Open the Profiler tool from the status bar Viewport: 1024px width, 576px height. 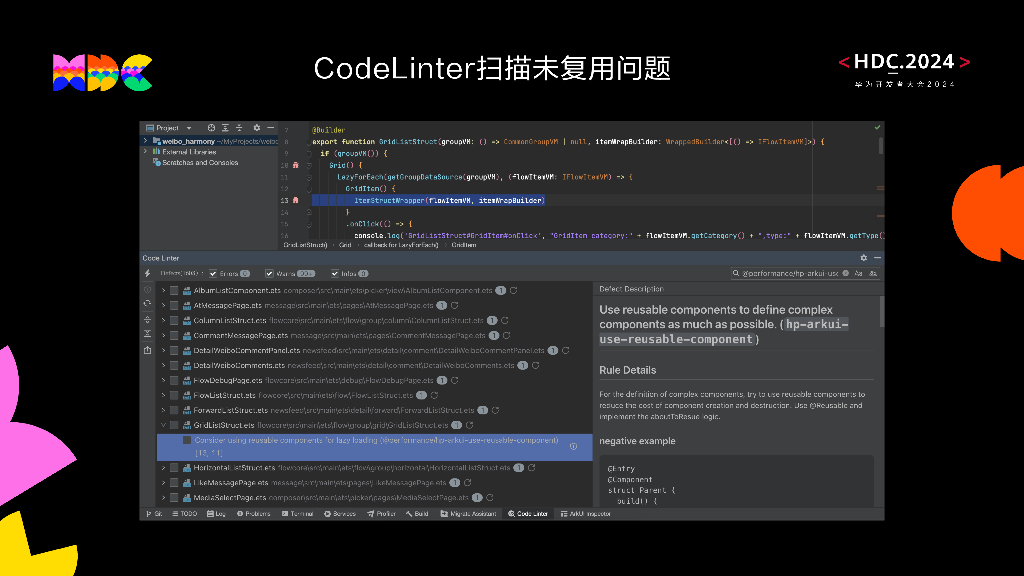(x=385, y=513)
